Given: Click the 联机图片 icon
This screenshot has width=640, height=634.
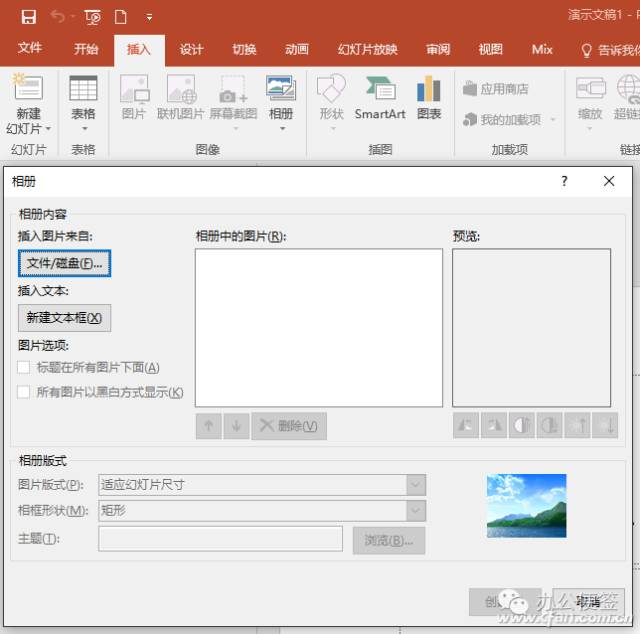Looking at the screenshot, I should click(181, 89).
